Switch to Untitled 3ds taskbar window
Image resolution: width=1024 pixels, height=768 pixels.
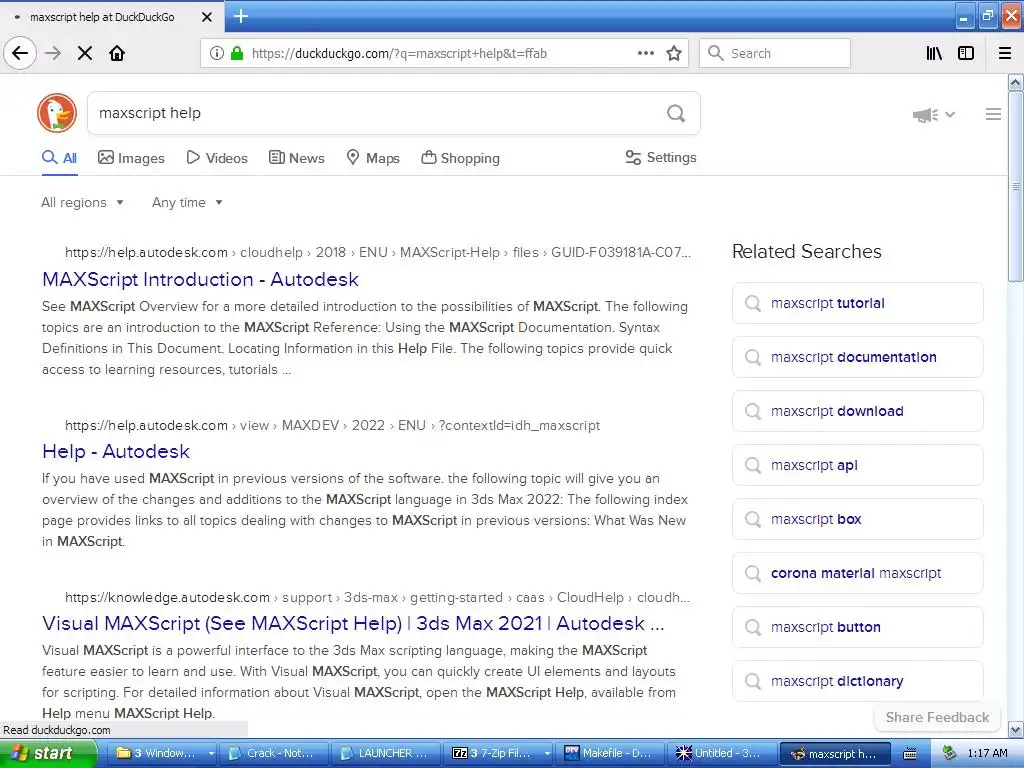pos(722,753)
